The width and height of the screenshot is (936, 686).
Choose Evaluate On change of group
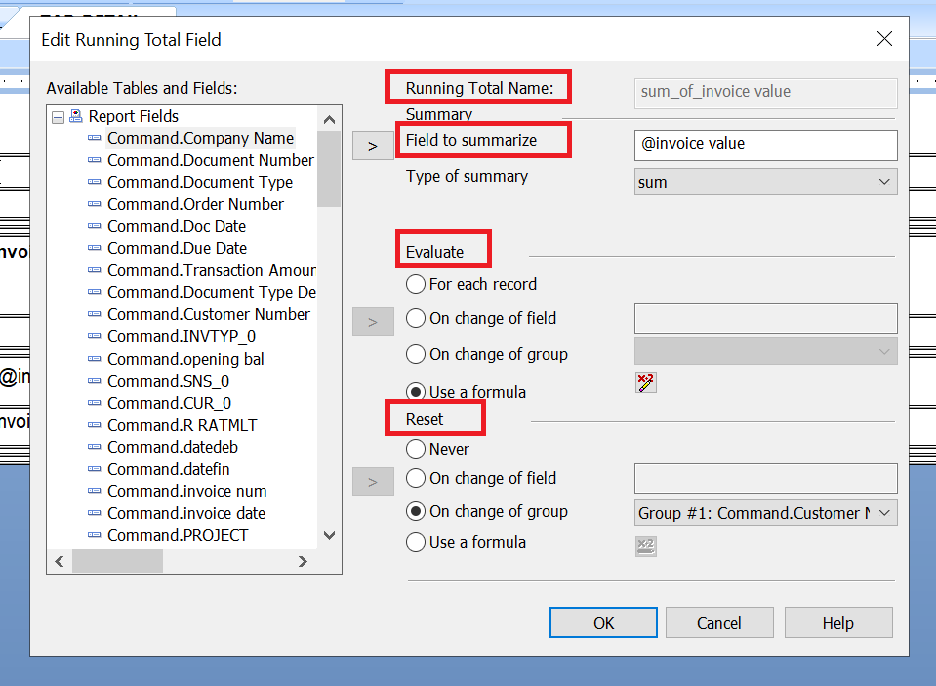tap(416, 354)
